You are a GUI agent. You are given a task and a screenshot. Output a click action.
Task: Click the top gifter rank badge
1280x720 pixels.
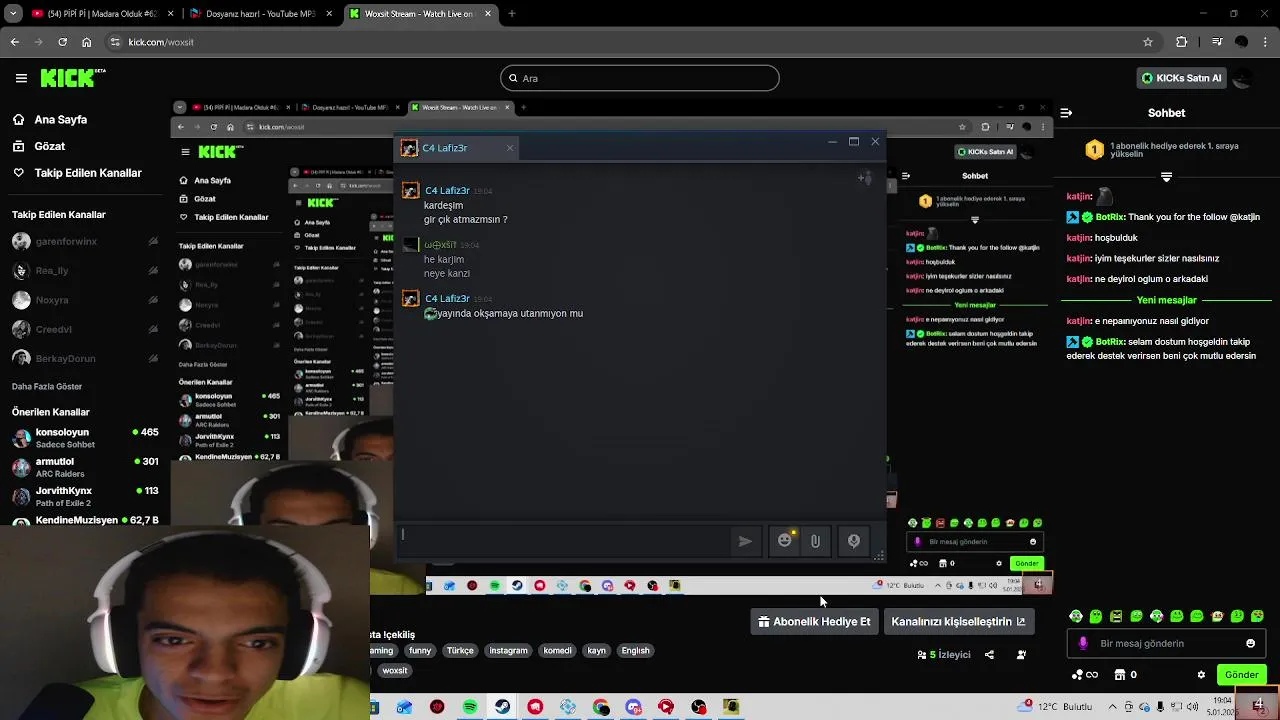(1095, 150)
